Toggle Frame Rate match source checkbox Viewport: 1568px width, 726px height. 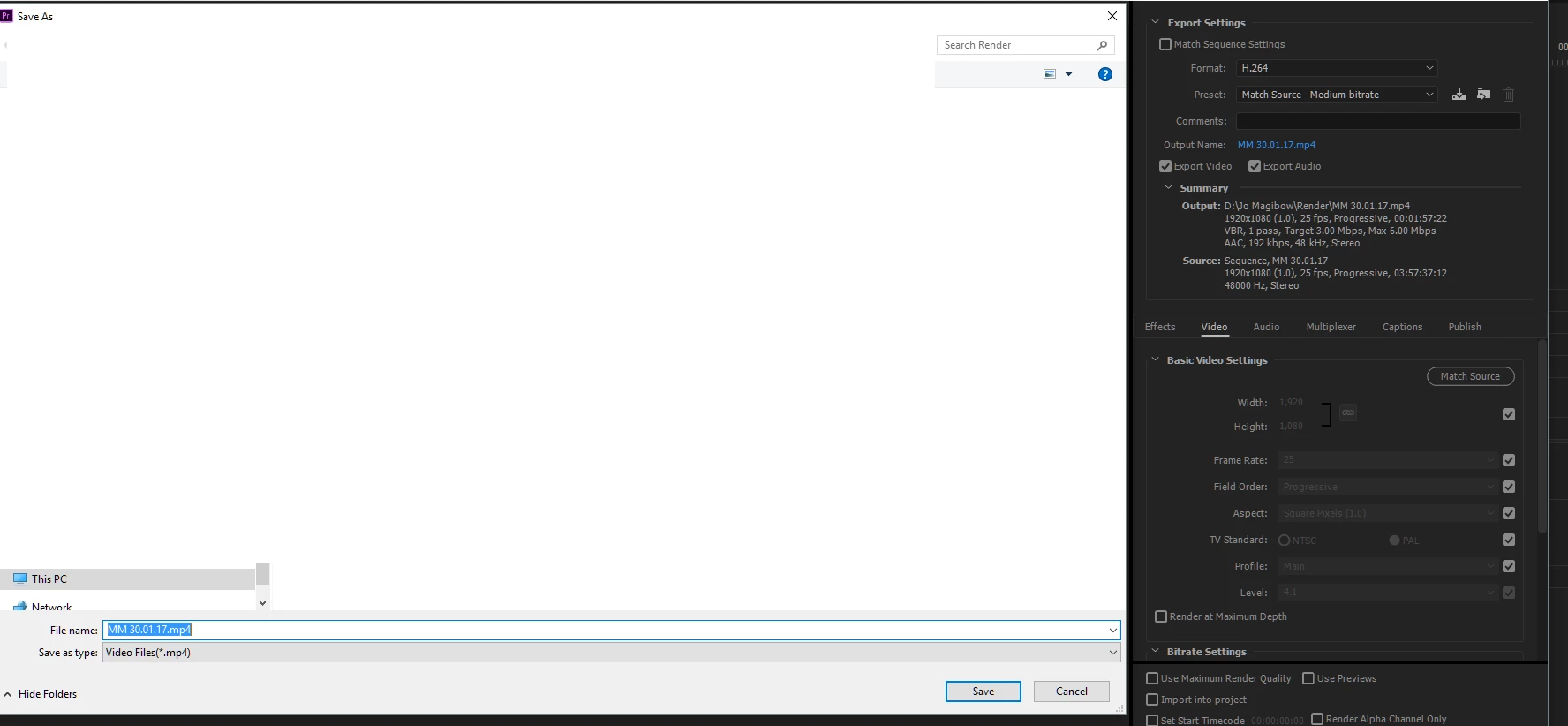[1509, 460]
